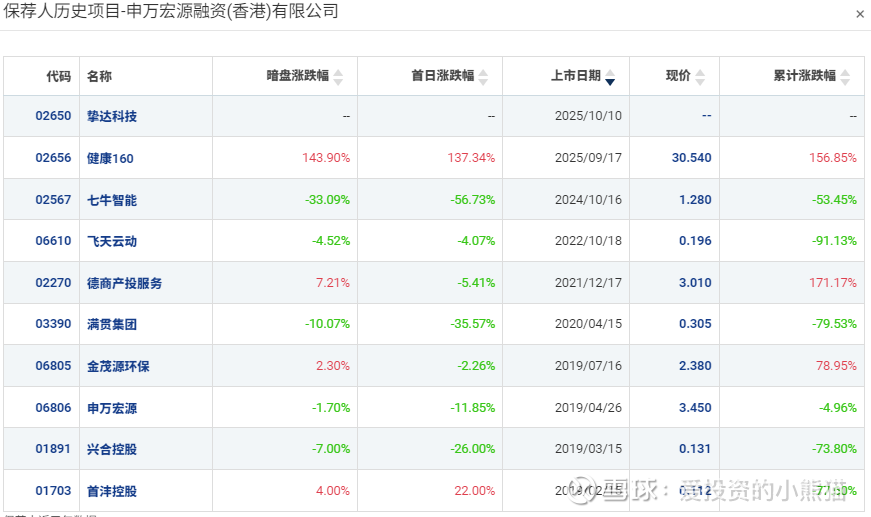The height and width of the screenshot is (517, 871).
Task: Open stock code 02567
Action: [53, 199]
